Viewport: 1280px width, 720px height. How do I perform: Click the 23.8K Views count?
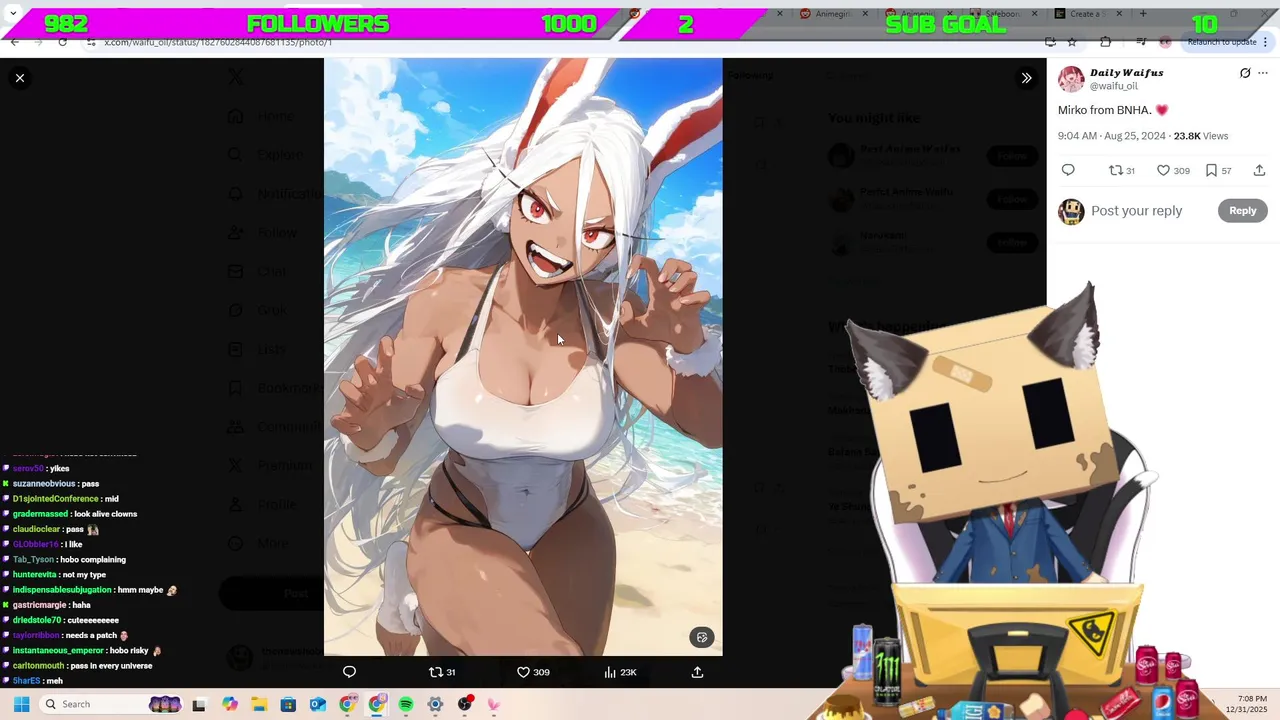[x=1201, y=136]
